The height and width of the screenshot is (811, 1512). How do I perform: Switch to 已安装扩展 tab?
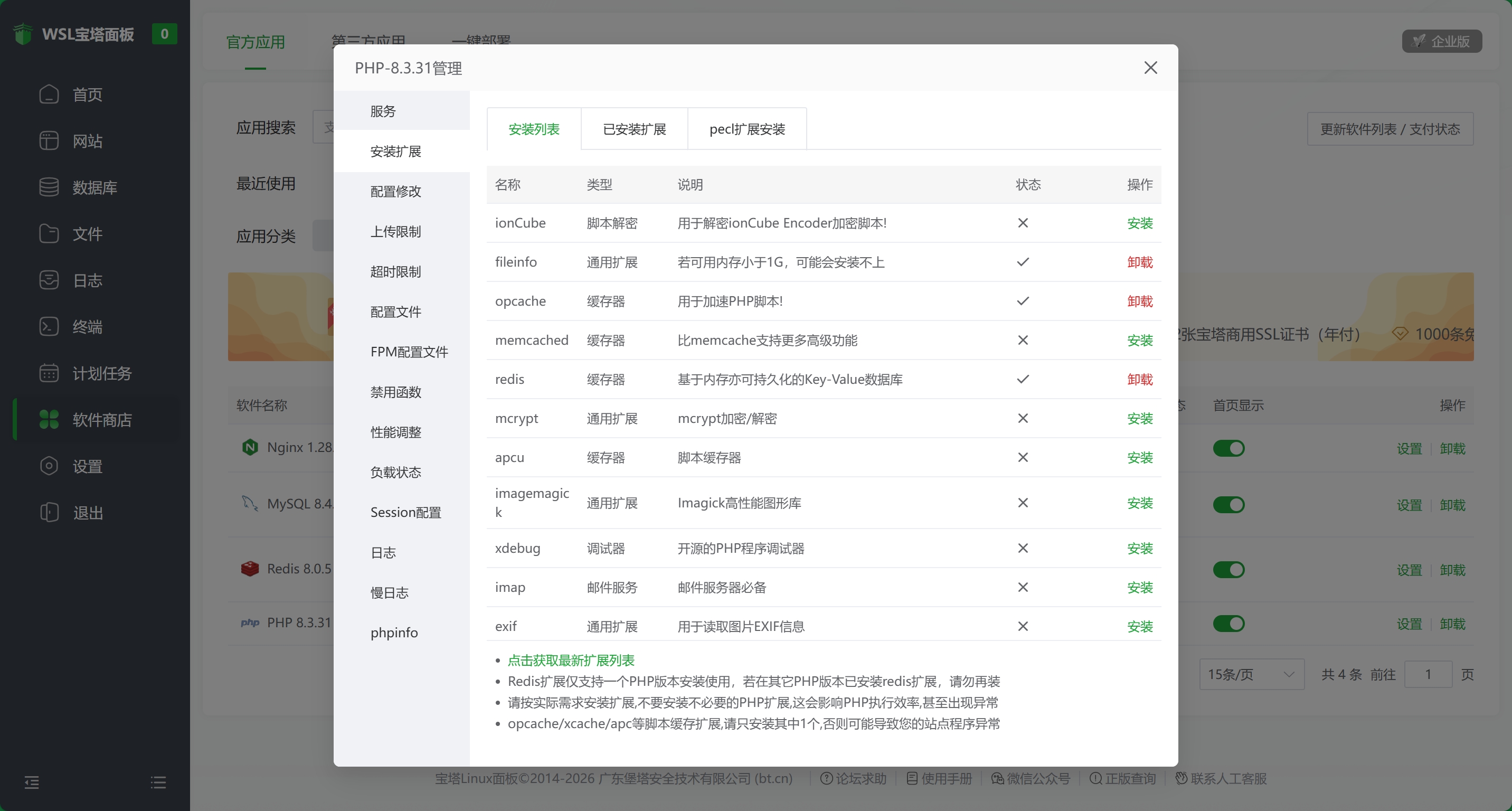[x=635, y=129]
